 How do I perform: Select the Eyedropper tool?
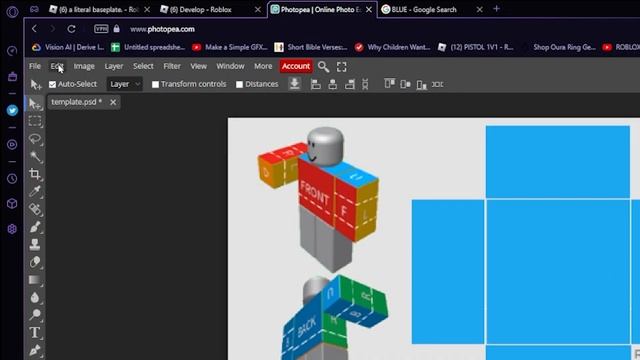35,191
